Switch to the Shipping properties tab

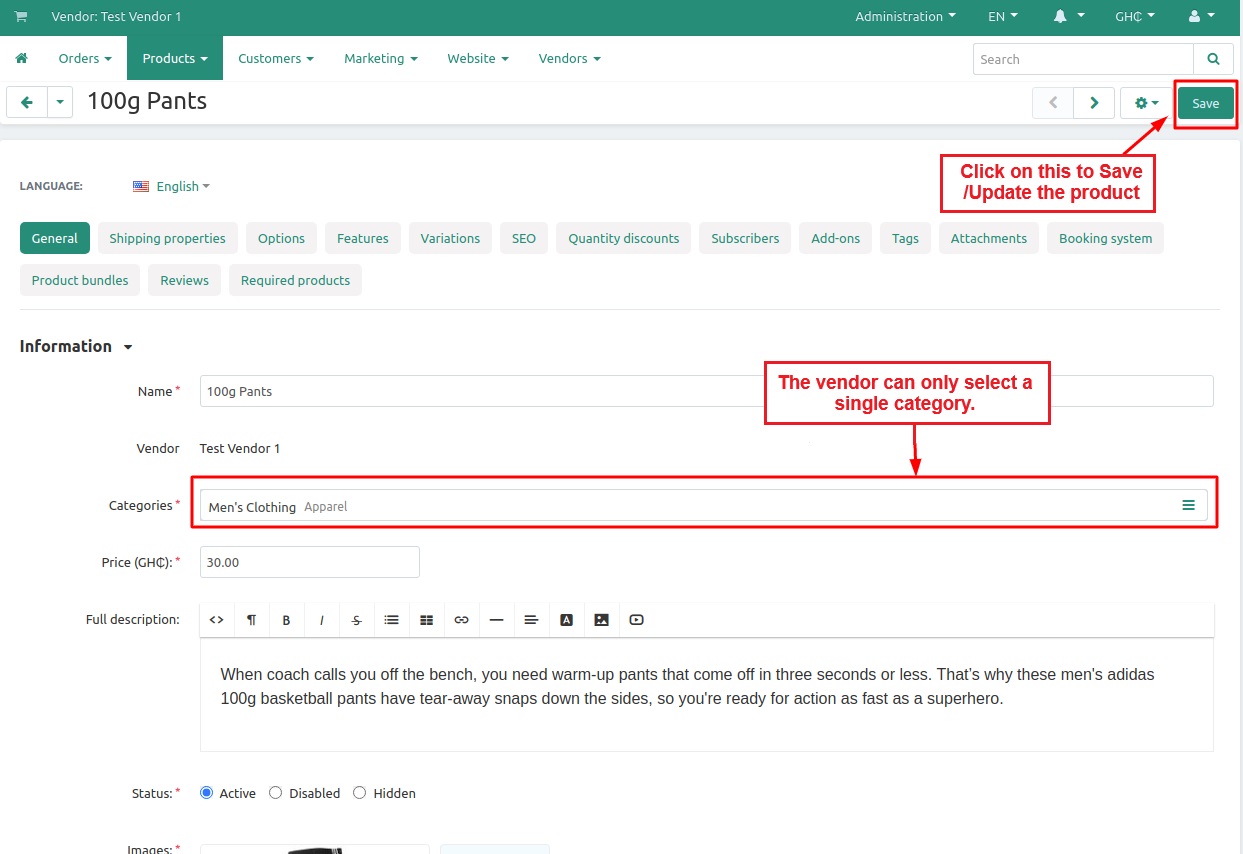coord(167,239)
